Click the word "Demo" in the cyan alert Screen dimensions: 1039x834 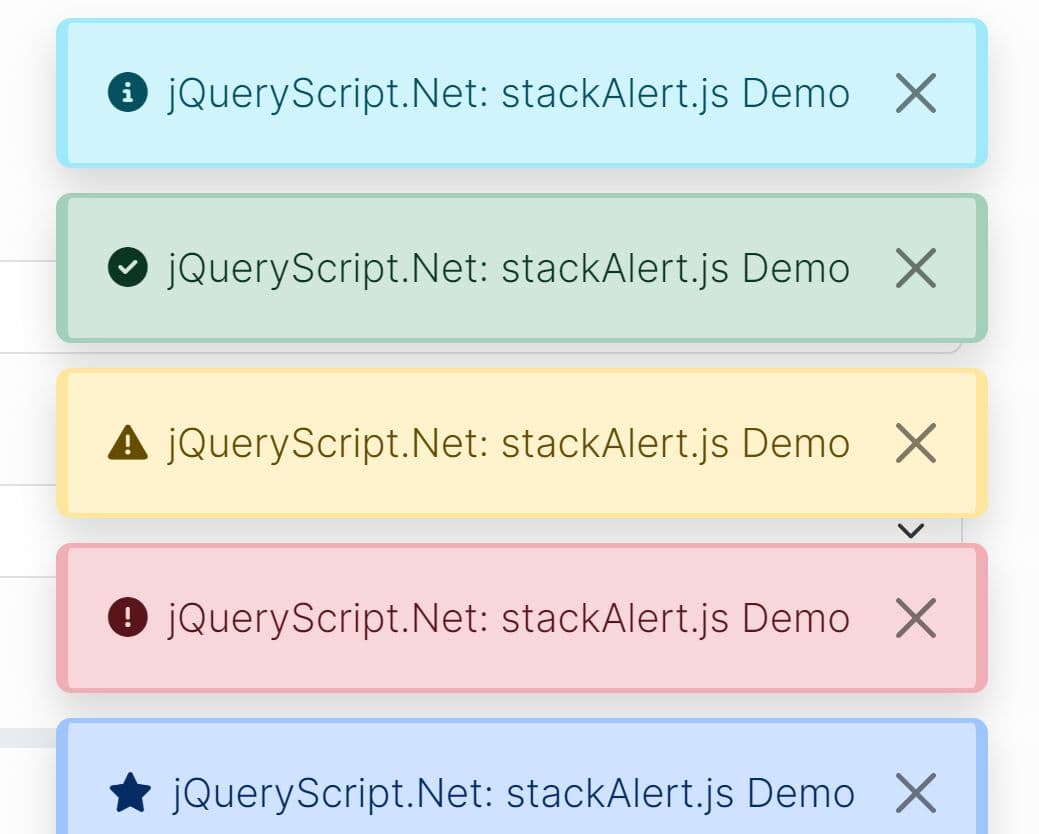(x=796, y=94)
